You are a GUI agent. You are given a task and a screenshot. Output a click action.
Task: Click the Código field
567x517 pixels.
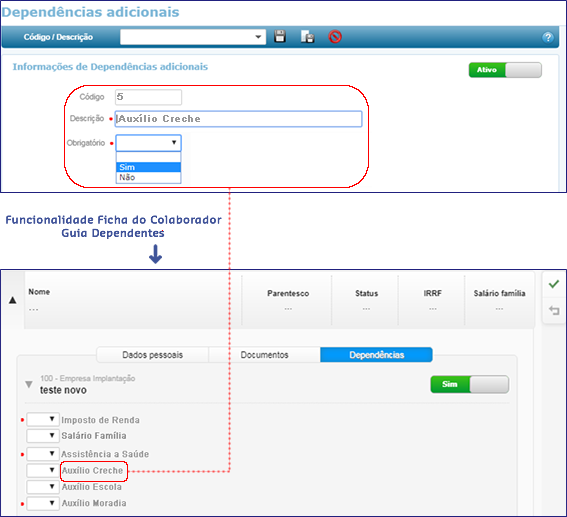148,97
